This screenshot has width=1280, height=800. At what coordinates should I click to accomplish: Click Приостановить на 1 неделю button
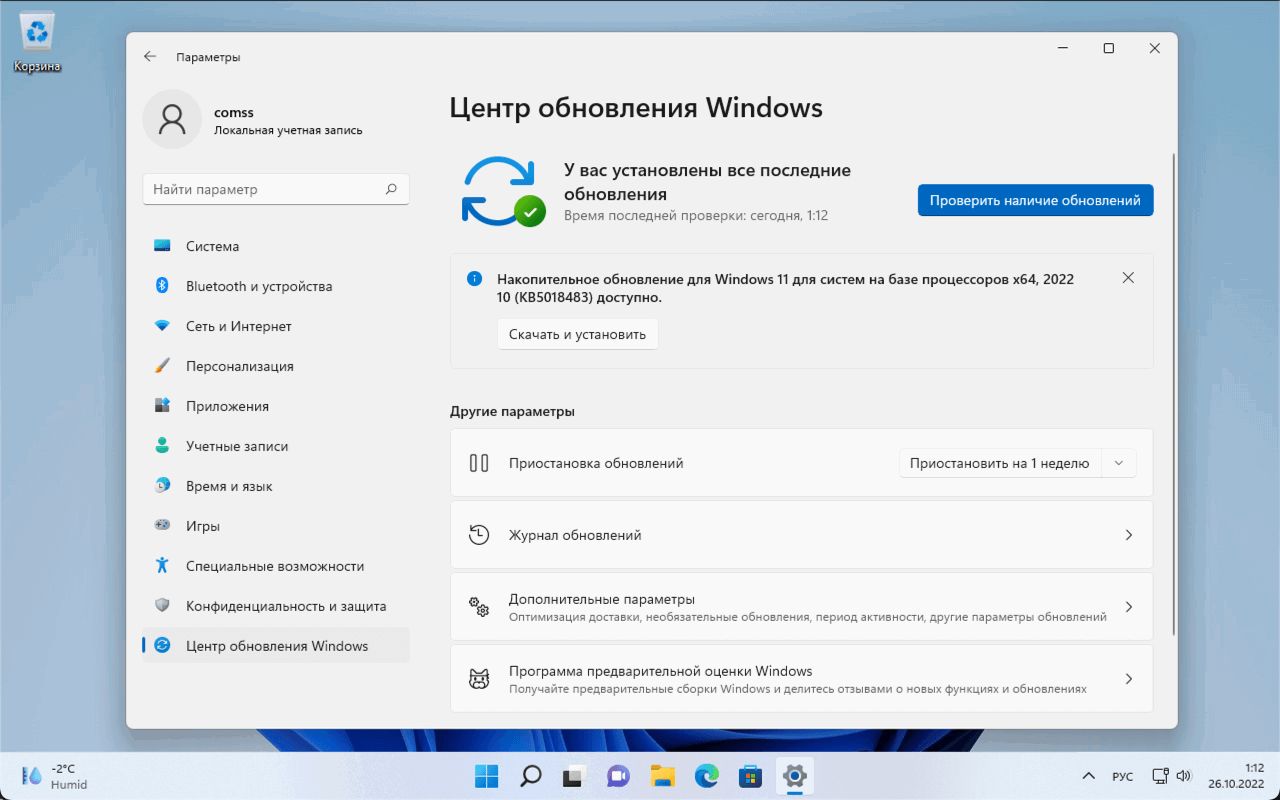point(1000,463)
